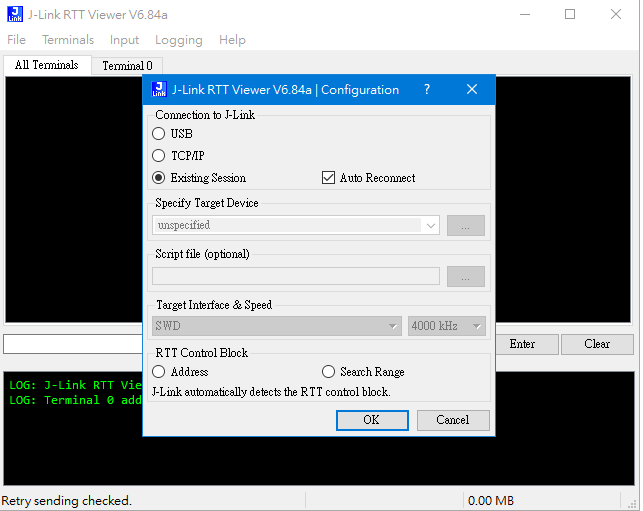The height and width of the screenshot is (511, 643).
Task: Click the terminal input text field
Action: [x=73, y=344]
